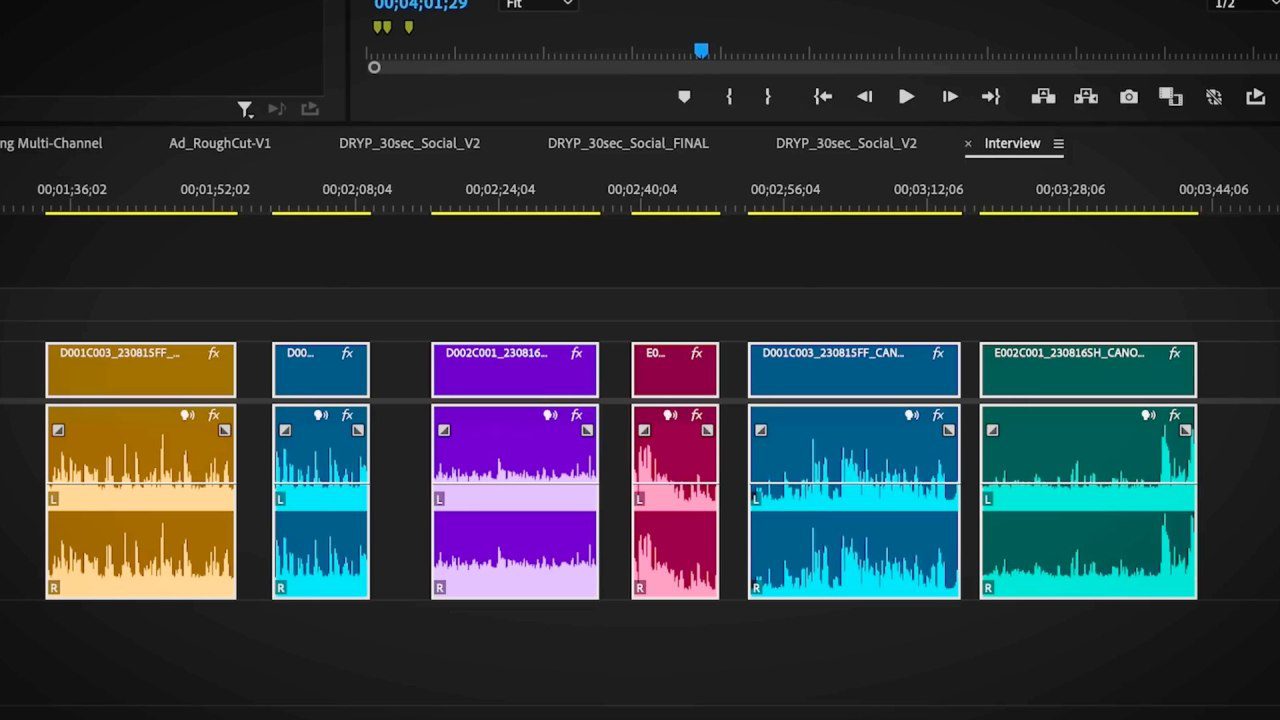1280x720 pixels.
Task: Click the play-audio note icon in the left panel
Action: (277, 109)
